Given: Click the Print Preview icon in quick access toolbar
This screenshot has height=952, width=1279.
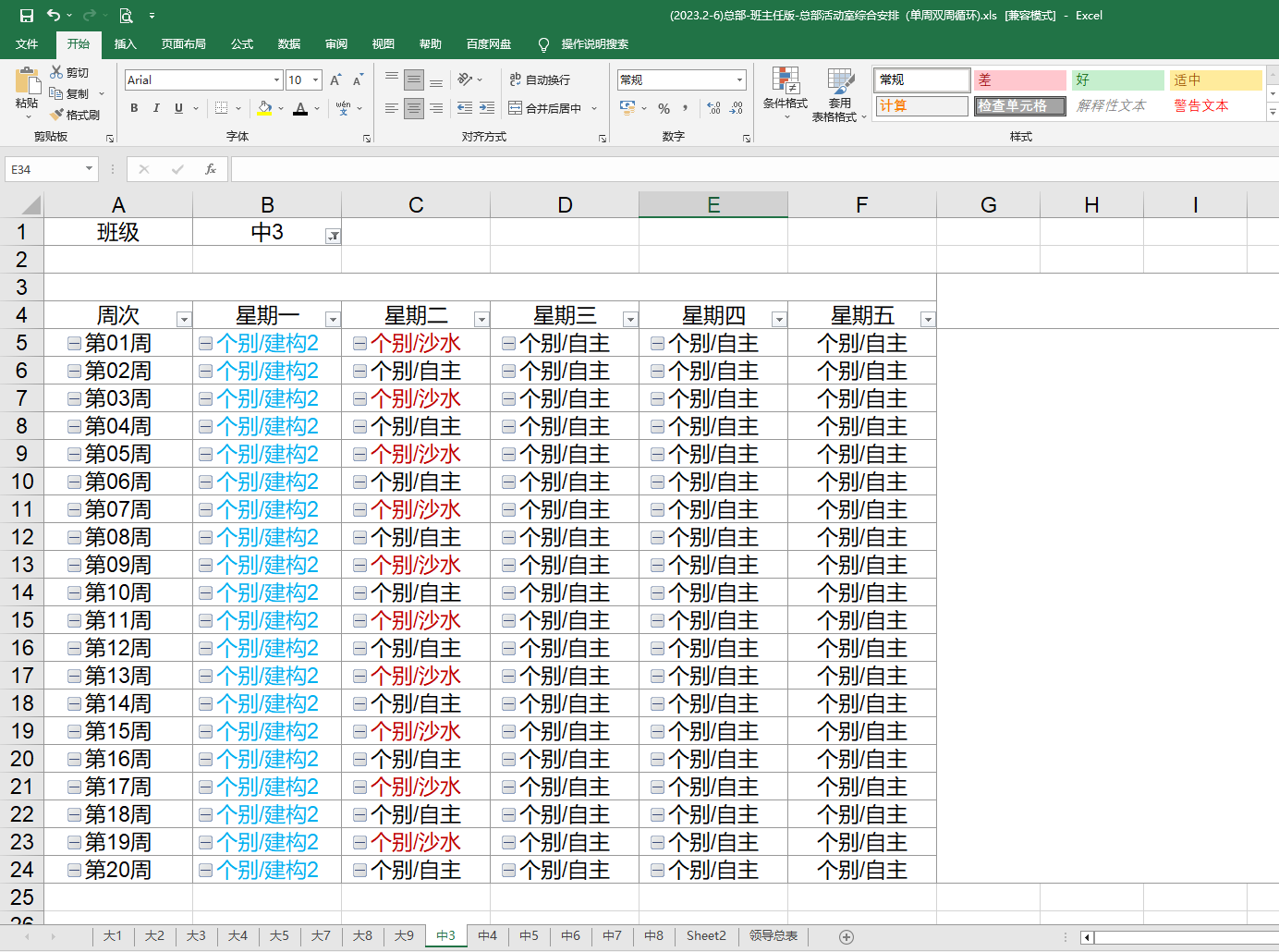Looking at the screenshot, I should [126, 15].
